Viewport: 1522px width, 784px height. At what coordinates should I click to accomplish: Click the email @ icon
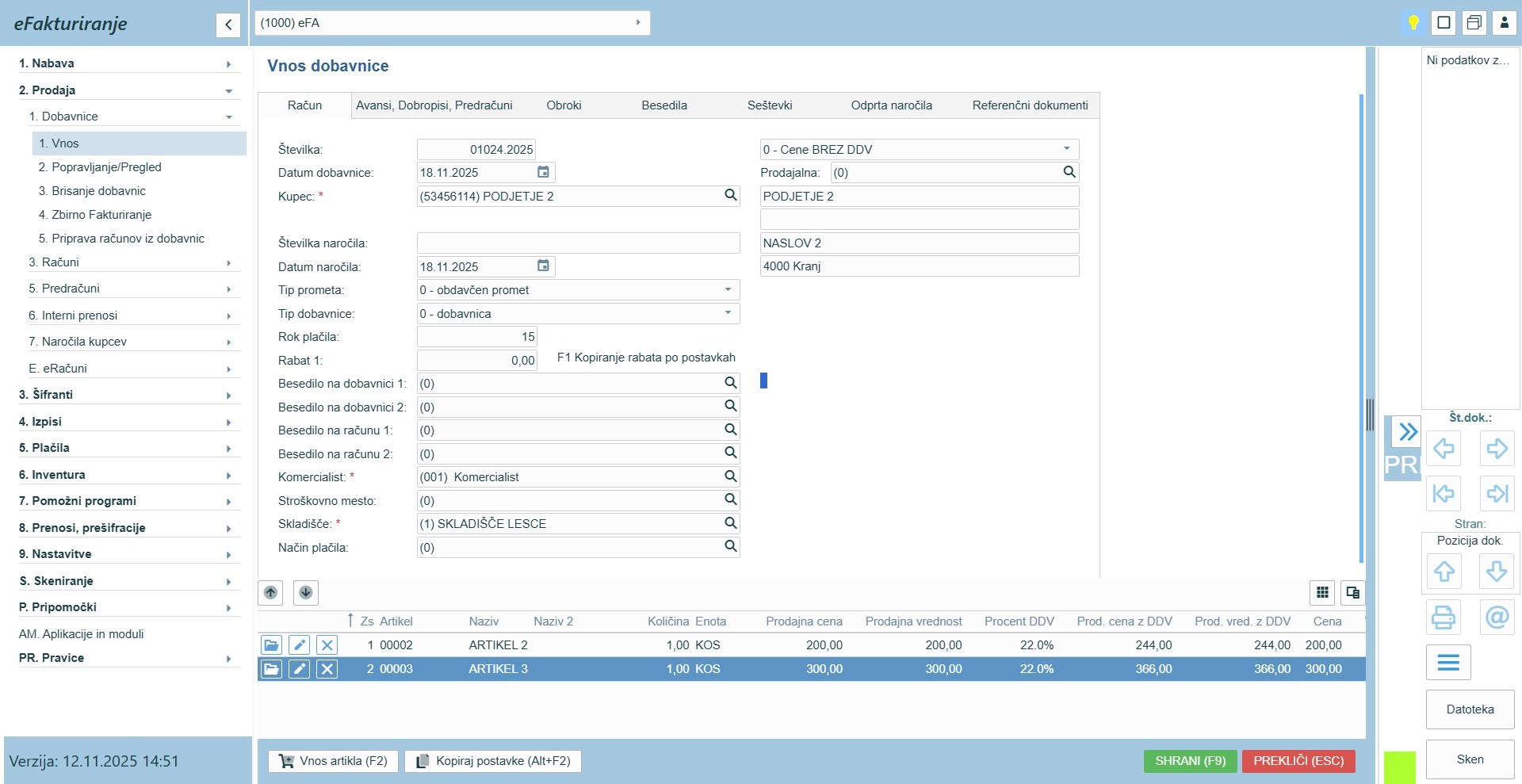(1497, 617)
